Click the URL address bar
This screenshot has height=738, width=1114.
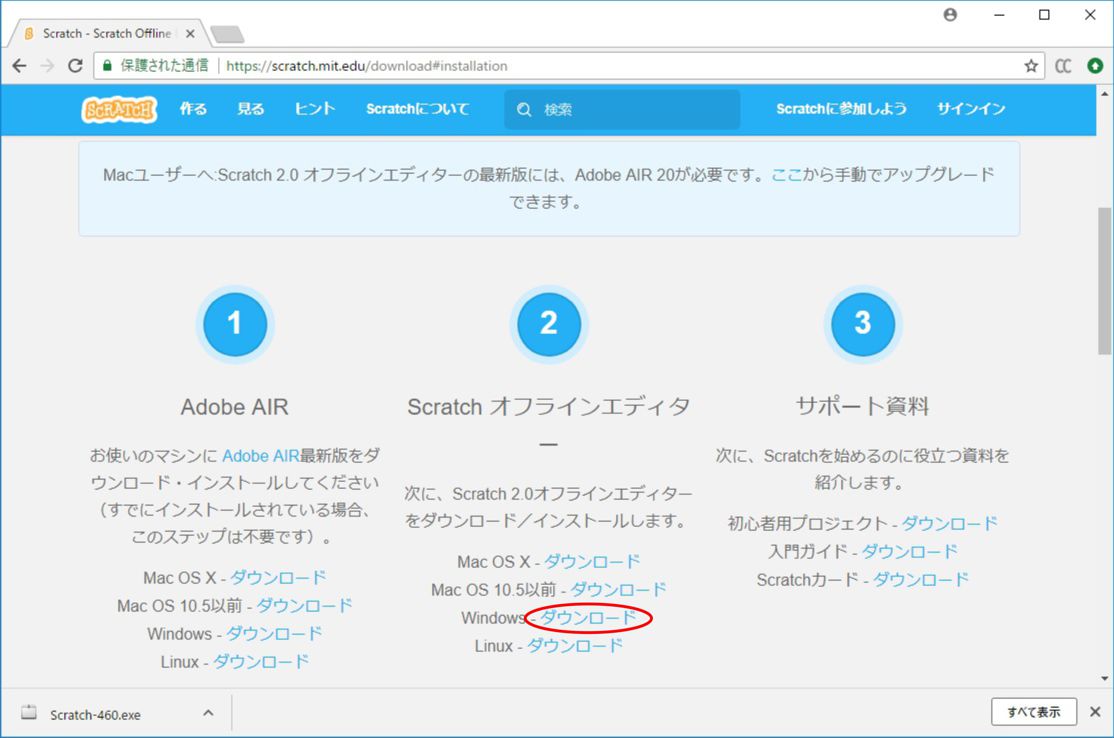(568, 66)
